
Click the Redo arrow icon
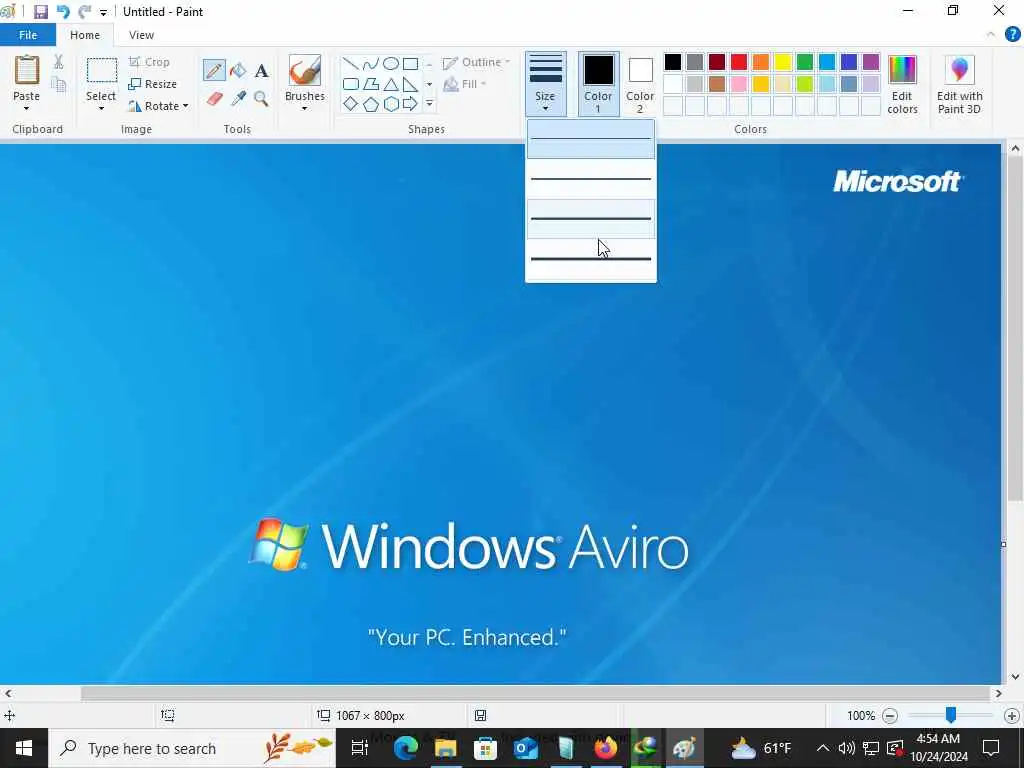(x=84, y=12)
